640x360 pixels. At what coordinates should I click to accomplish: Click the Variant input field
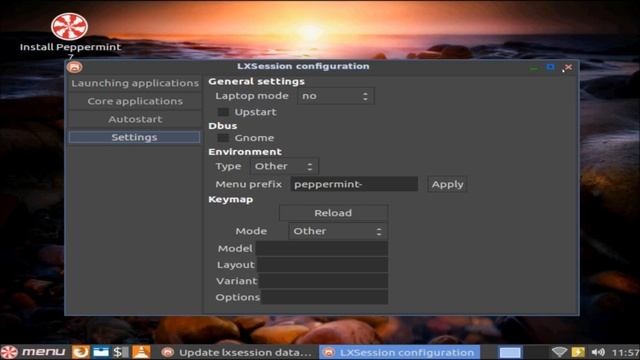pyautogui.click(x=324, y=281)
